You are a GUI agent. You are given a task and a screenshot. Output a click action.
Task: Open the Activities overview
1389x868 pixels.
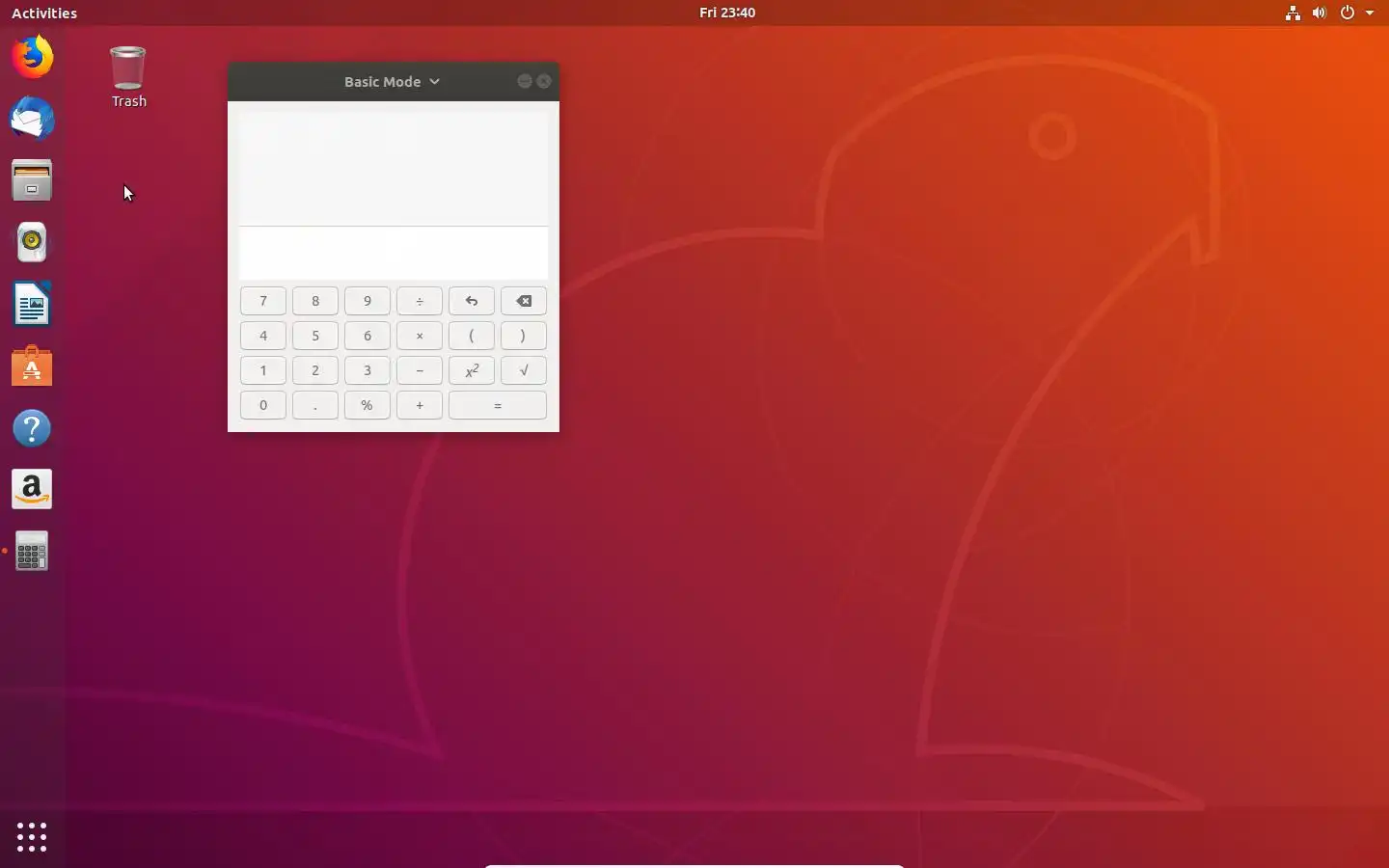44,13
